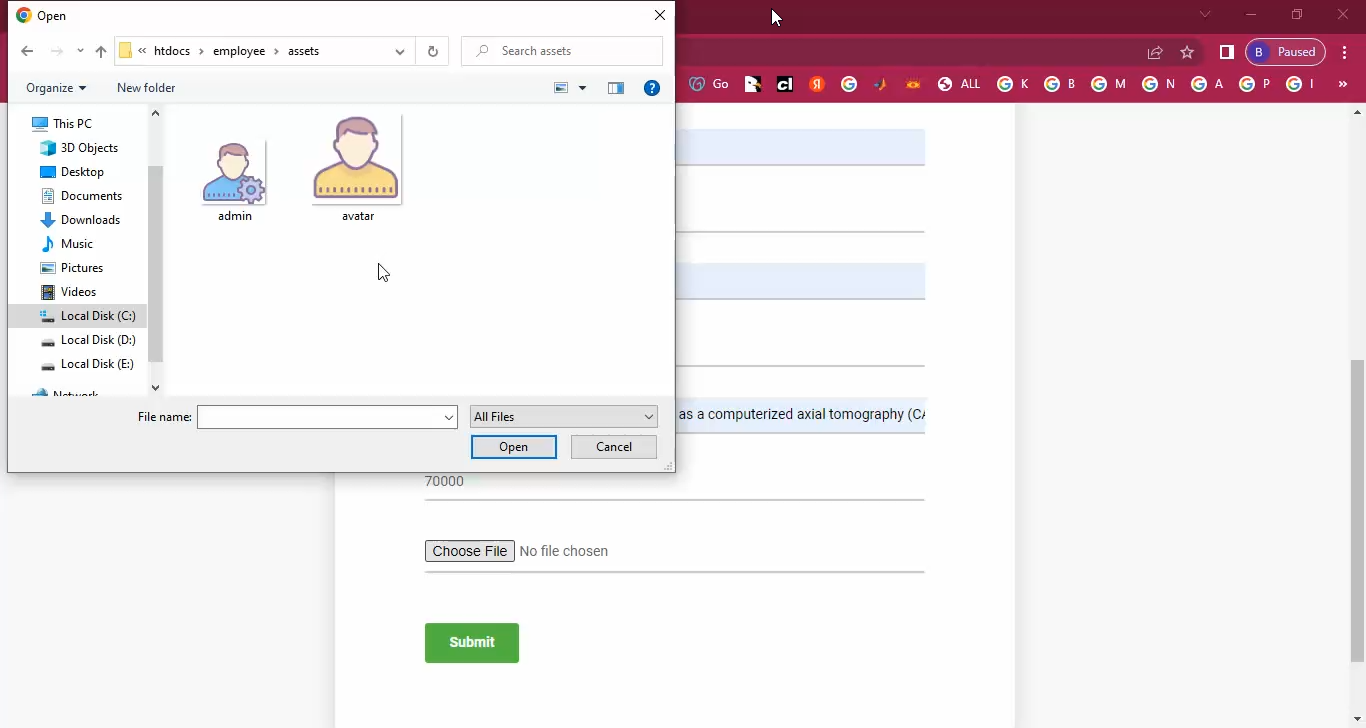Click the employee breadcrumb in the path
The height and width of the screenshot is (728, 1366).
pyautogui.click(x=239, y=51)
